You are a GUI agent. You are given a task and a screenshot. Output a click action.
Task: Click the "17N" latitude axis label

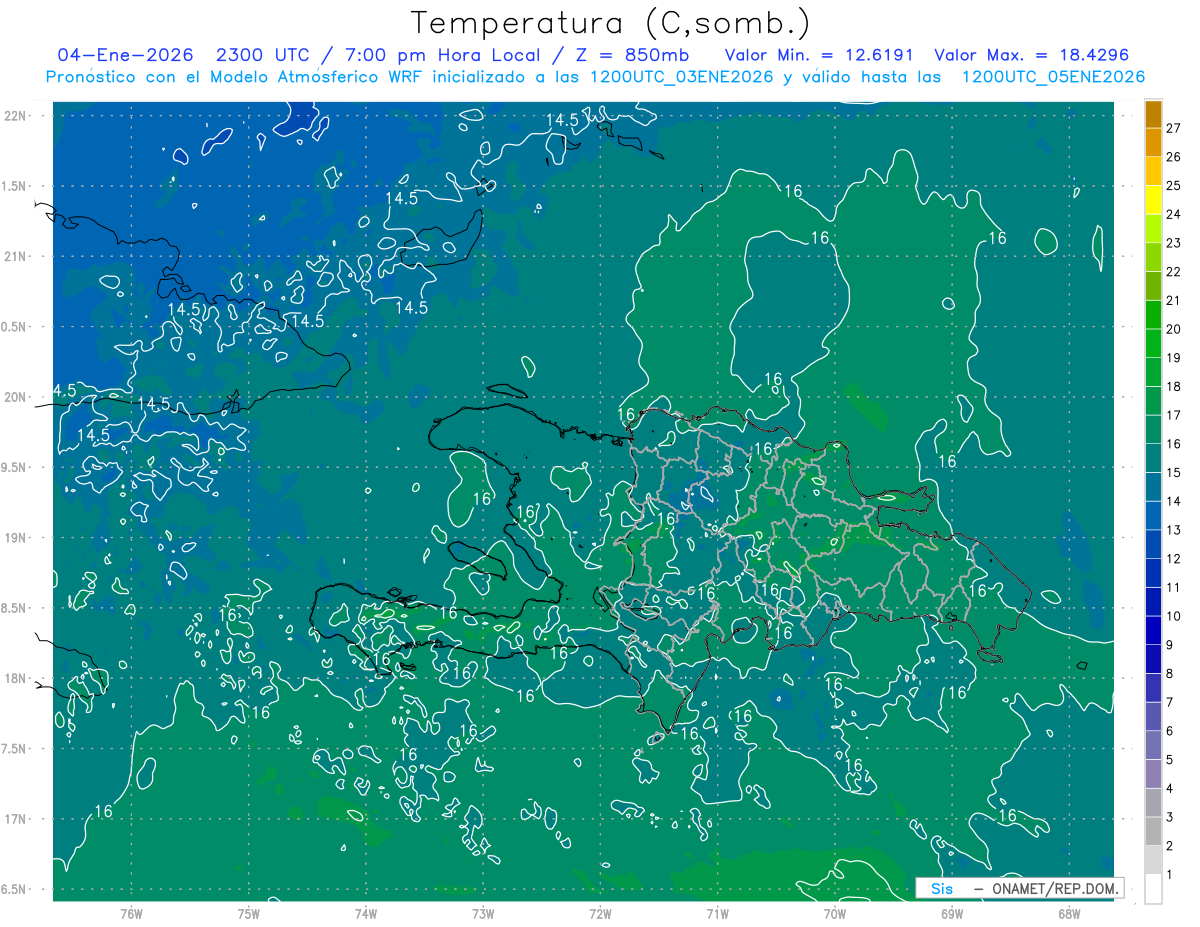pyautogui.click(x=17, y=819)
